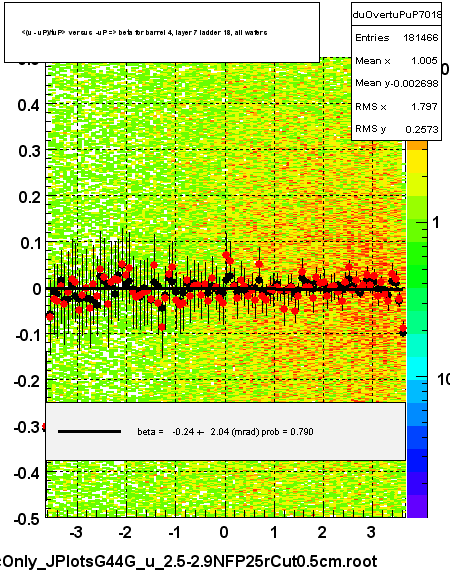Click the x-axis label 0
The width and height of the screenshot is (450, 575).
224,532
